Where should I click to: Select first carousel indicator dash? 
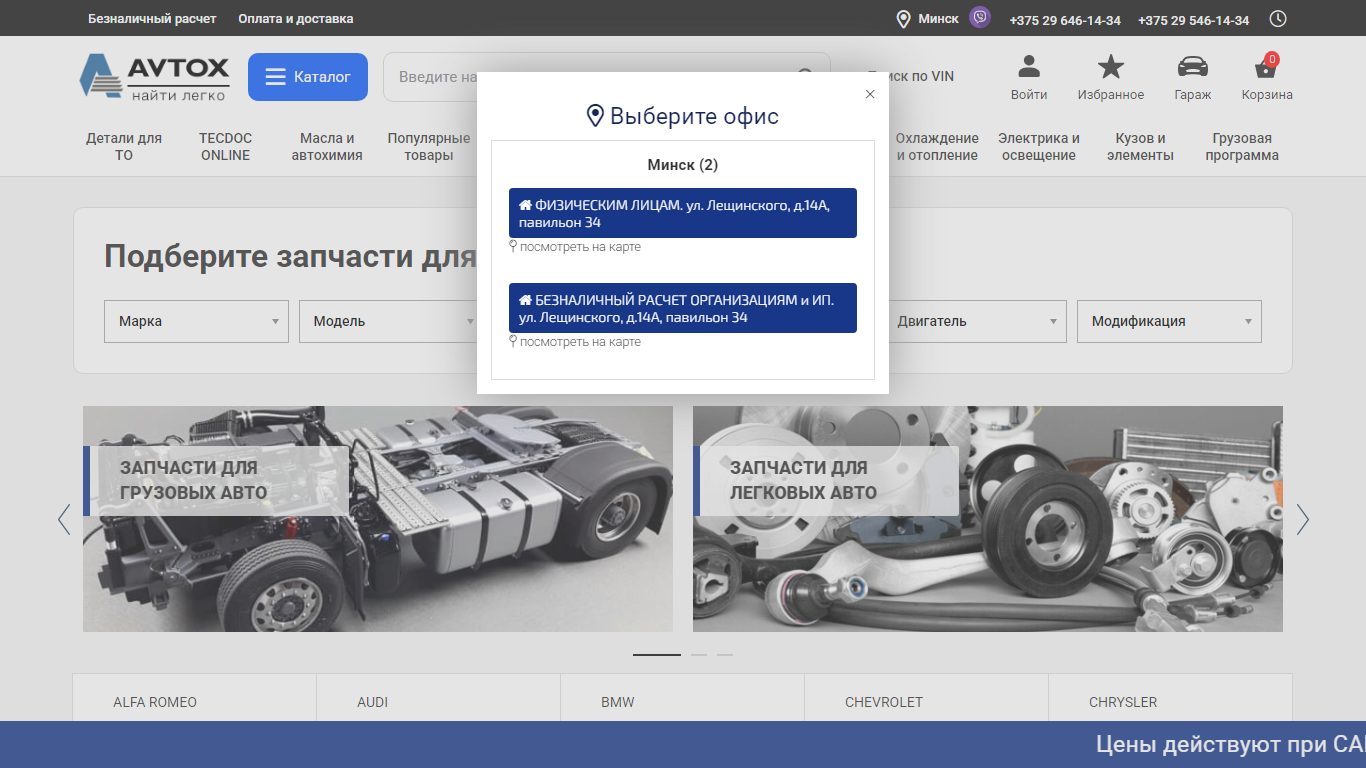(x=657, y=655)
